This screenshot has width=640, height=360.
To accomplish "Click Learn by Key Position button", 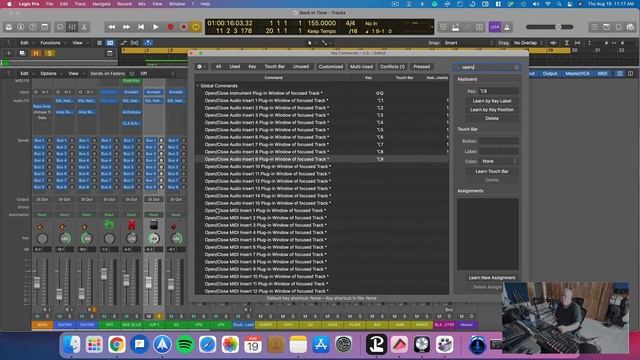I will 492,110.
